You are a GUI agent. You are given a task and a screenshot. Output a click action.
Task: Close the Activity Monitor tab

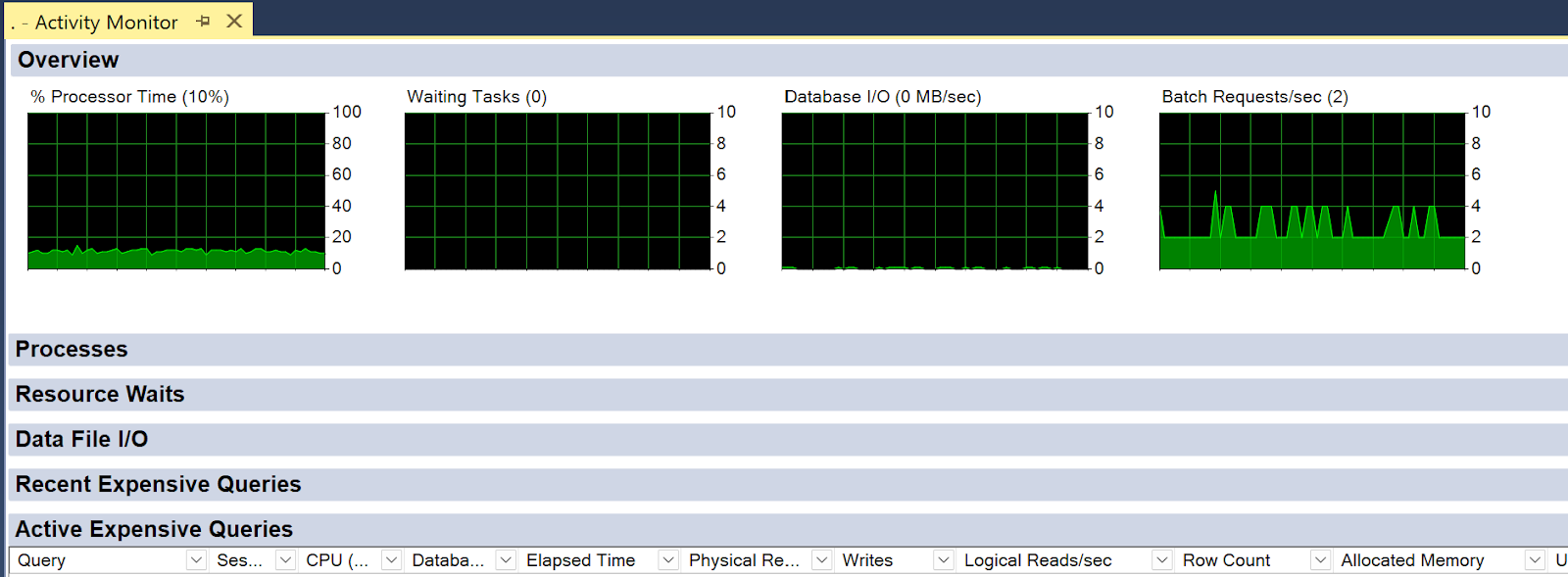pos(234,21)
